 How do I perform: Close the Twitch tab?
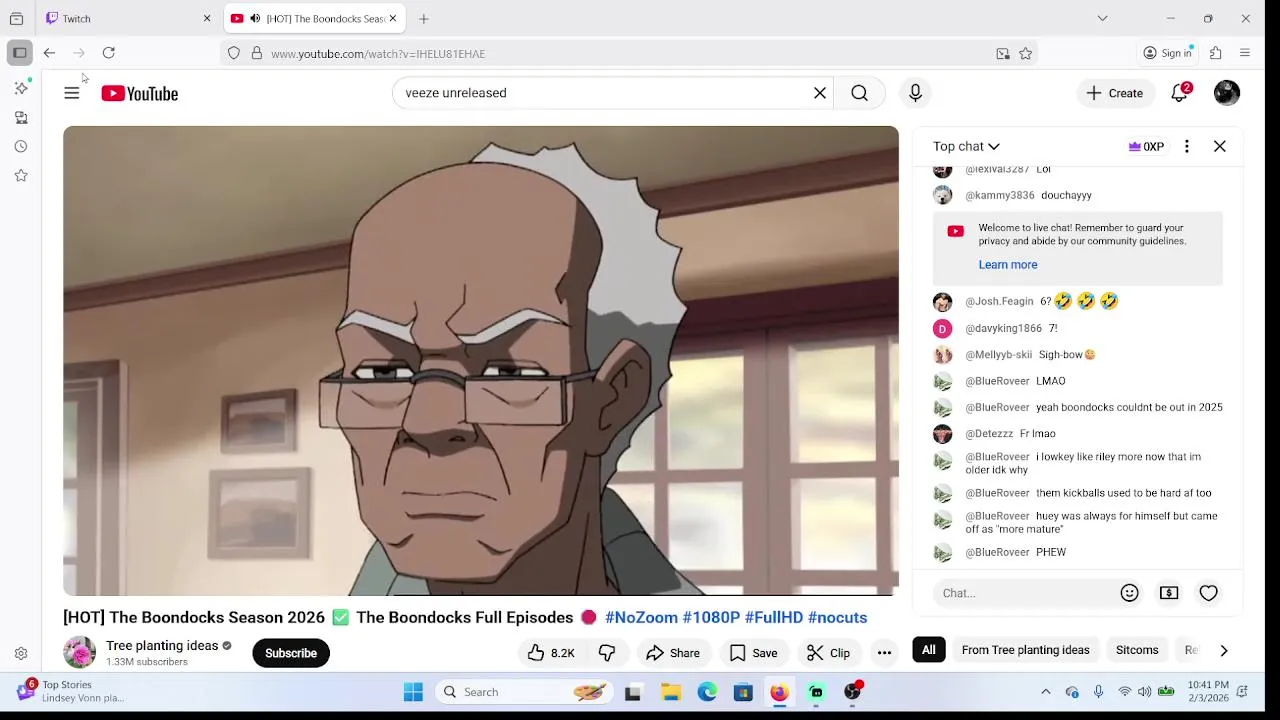pyautogui.click(x=207, y=18)
